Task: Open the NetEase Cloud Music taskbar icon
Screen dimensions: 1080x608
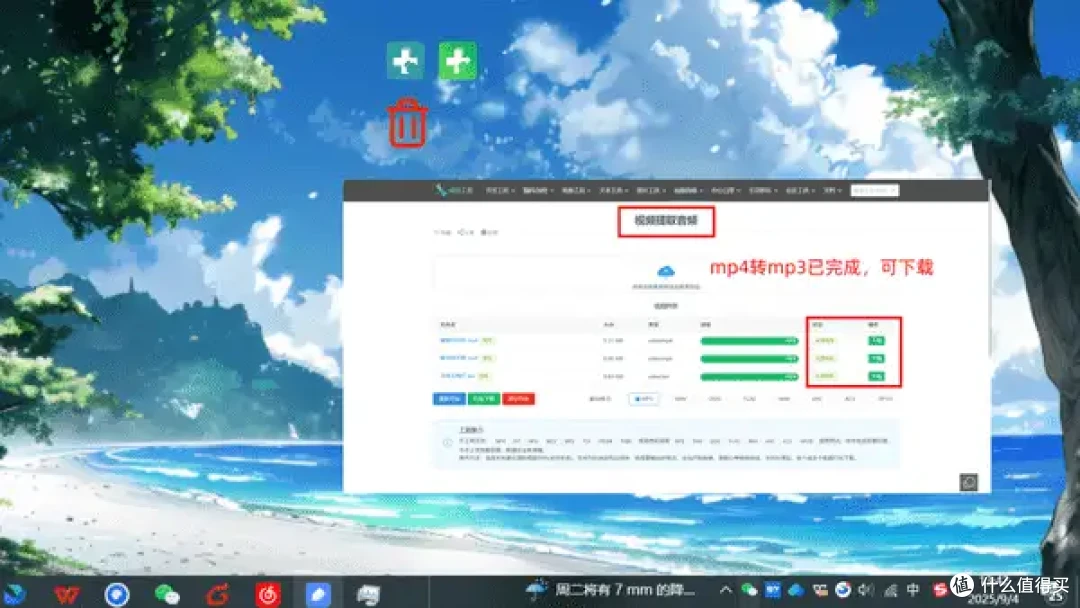Action: click(x=268, y=594)
